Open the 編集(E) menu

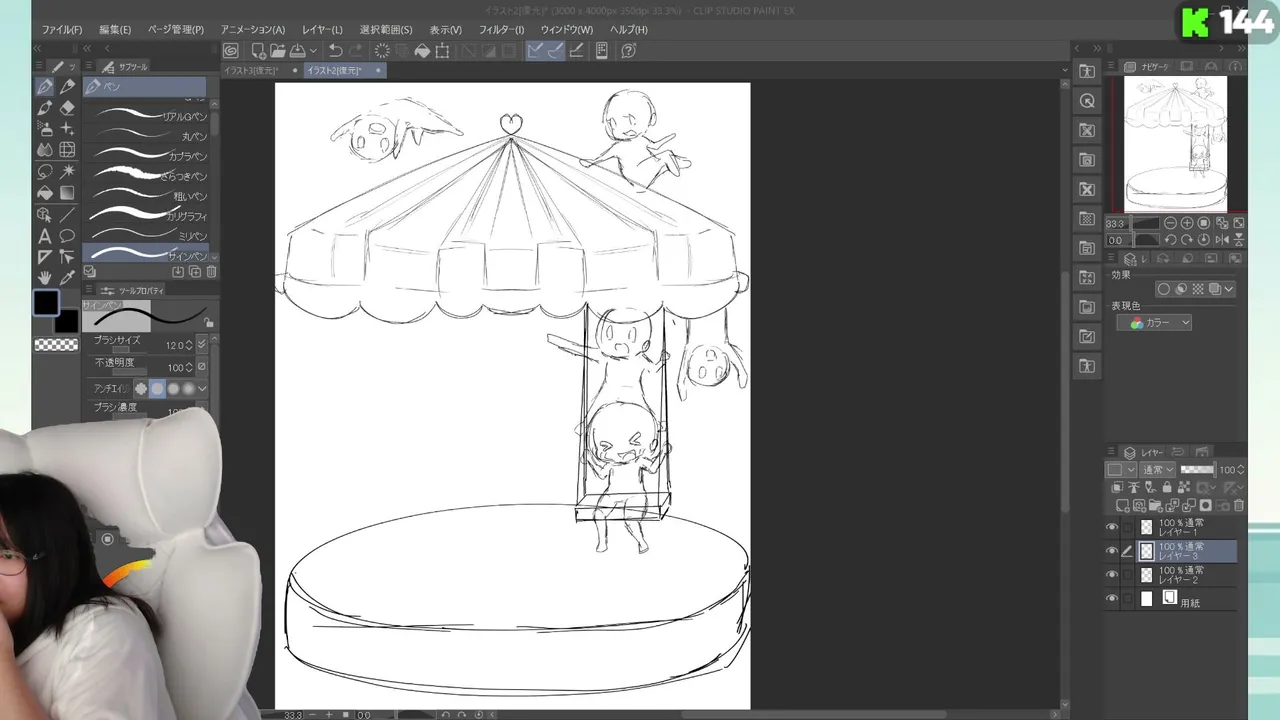pyautogui.click(x=115, y=30)
